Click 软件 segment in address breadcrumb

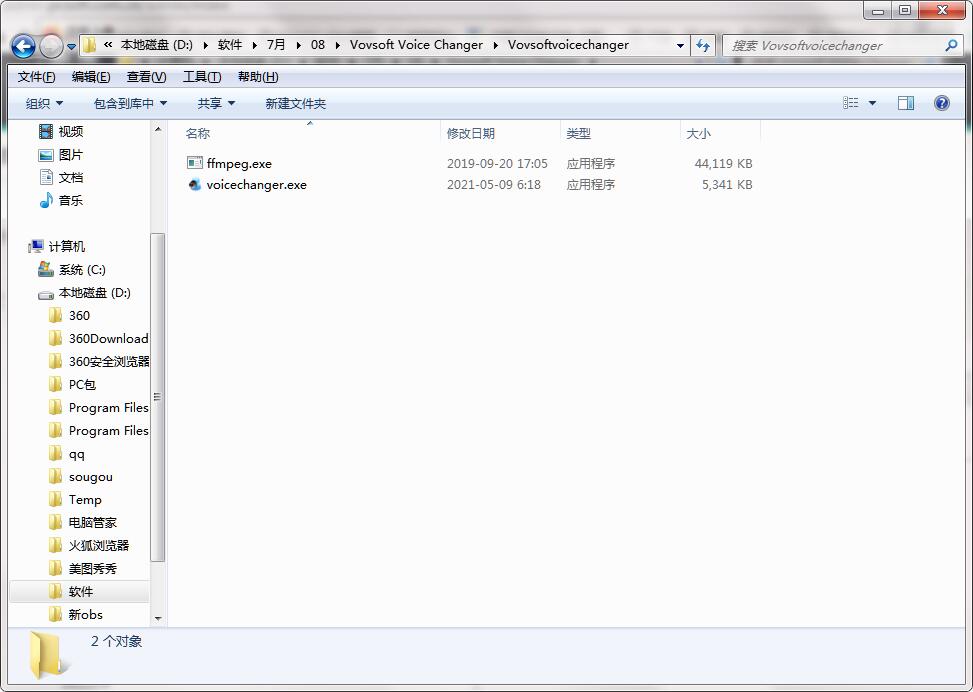click(230, 45)
